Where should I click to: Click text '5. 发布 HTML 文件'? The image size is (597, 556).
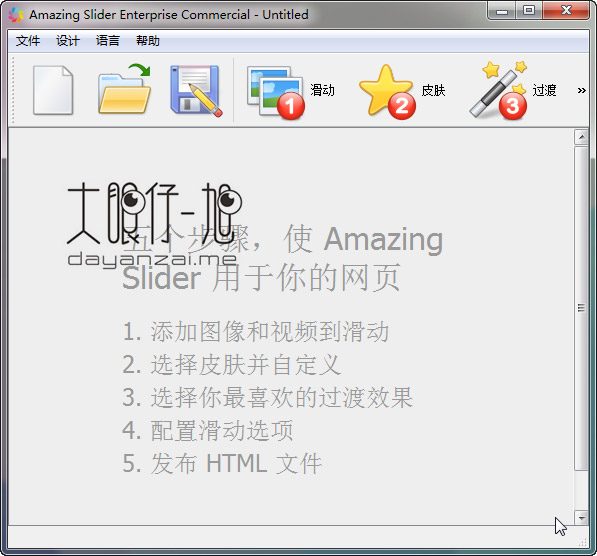tap(222, 463)
